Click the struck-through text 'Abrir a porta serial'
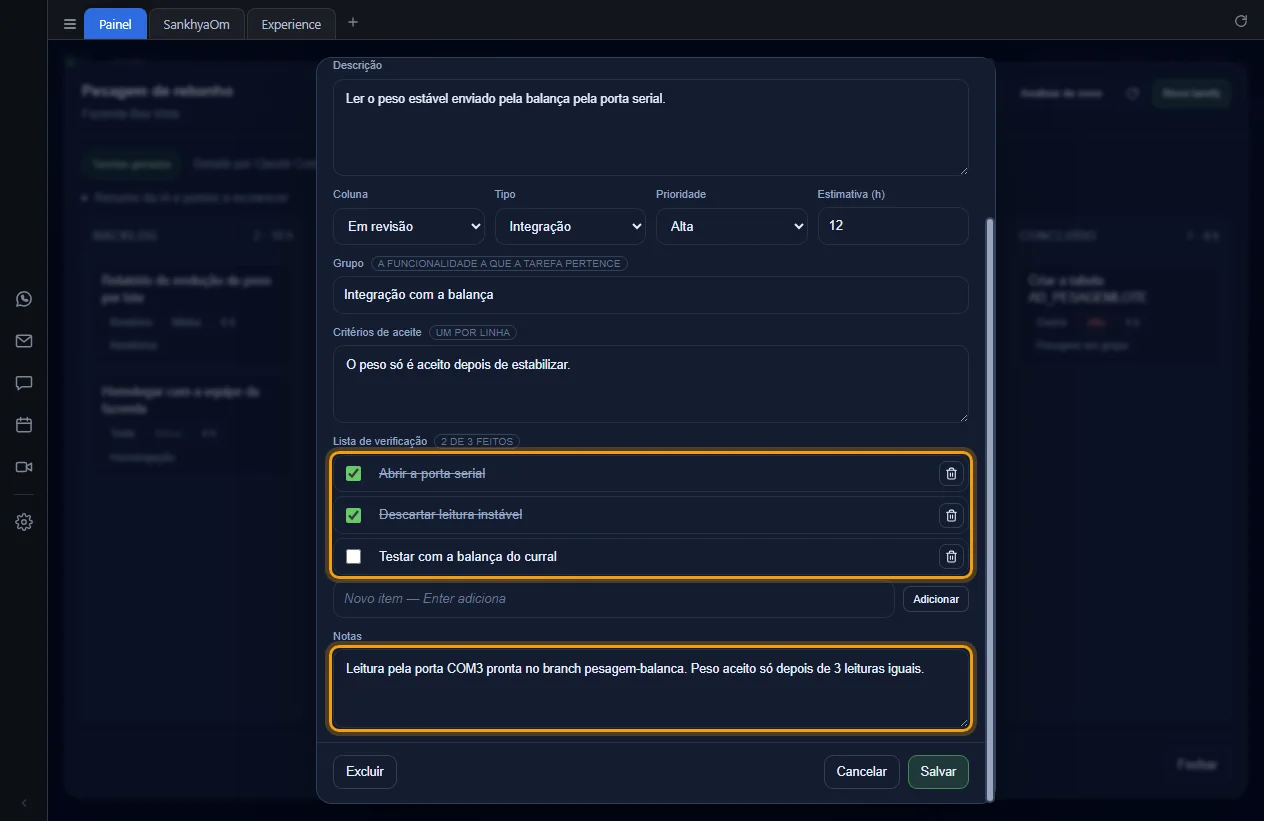 click(x=432, y=473)
